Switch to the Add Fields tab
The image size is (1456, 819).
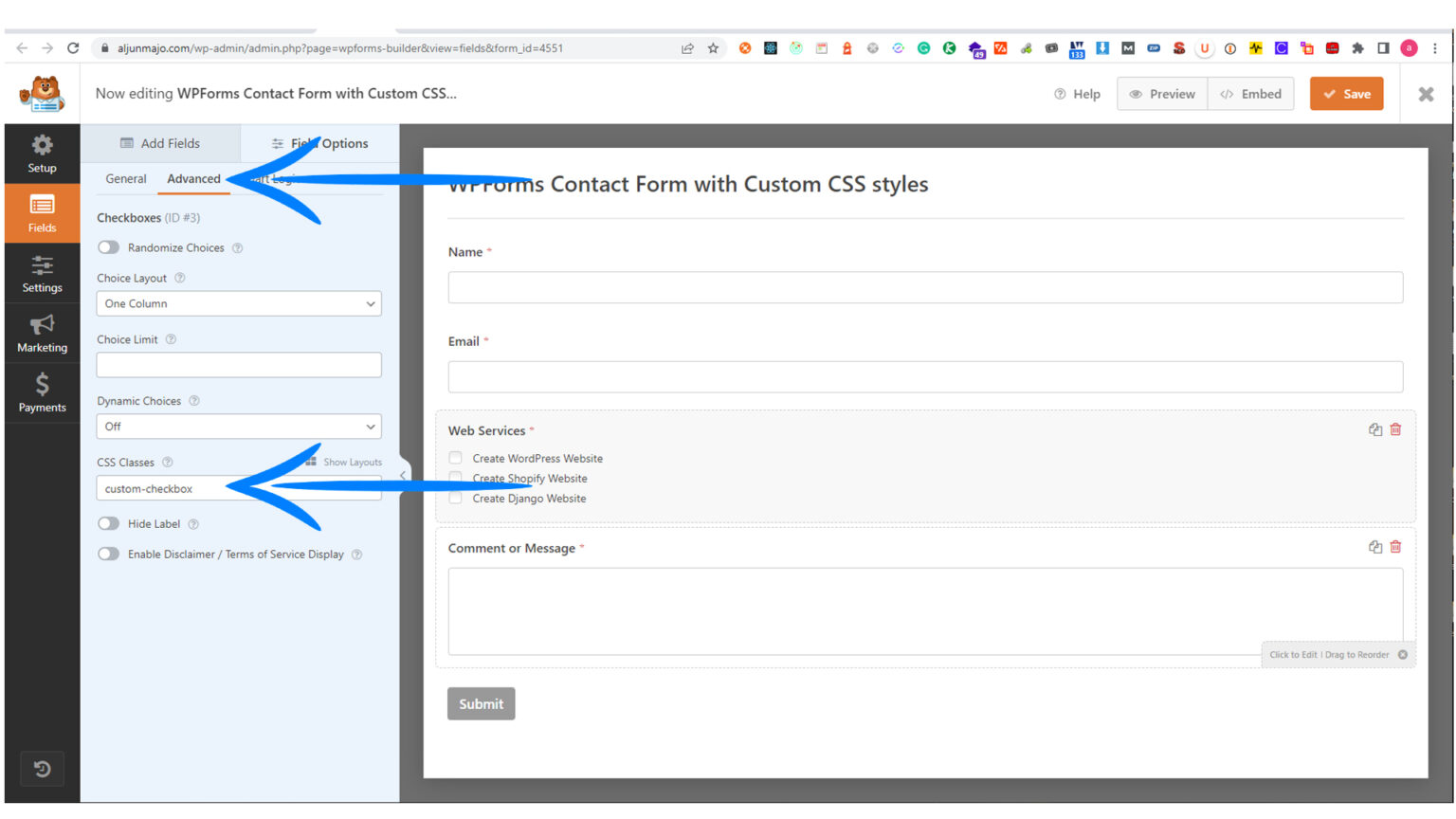160,143
